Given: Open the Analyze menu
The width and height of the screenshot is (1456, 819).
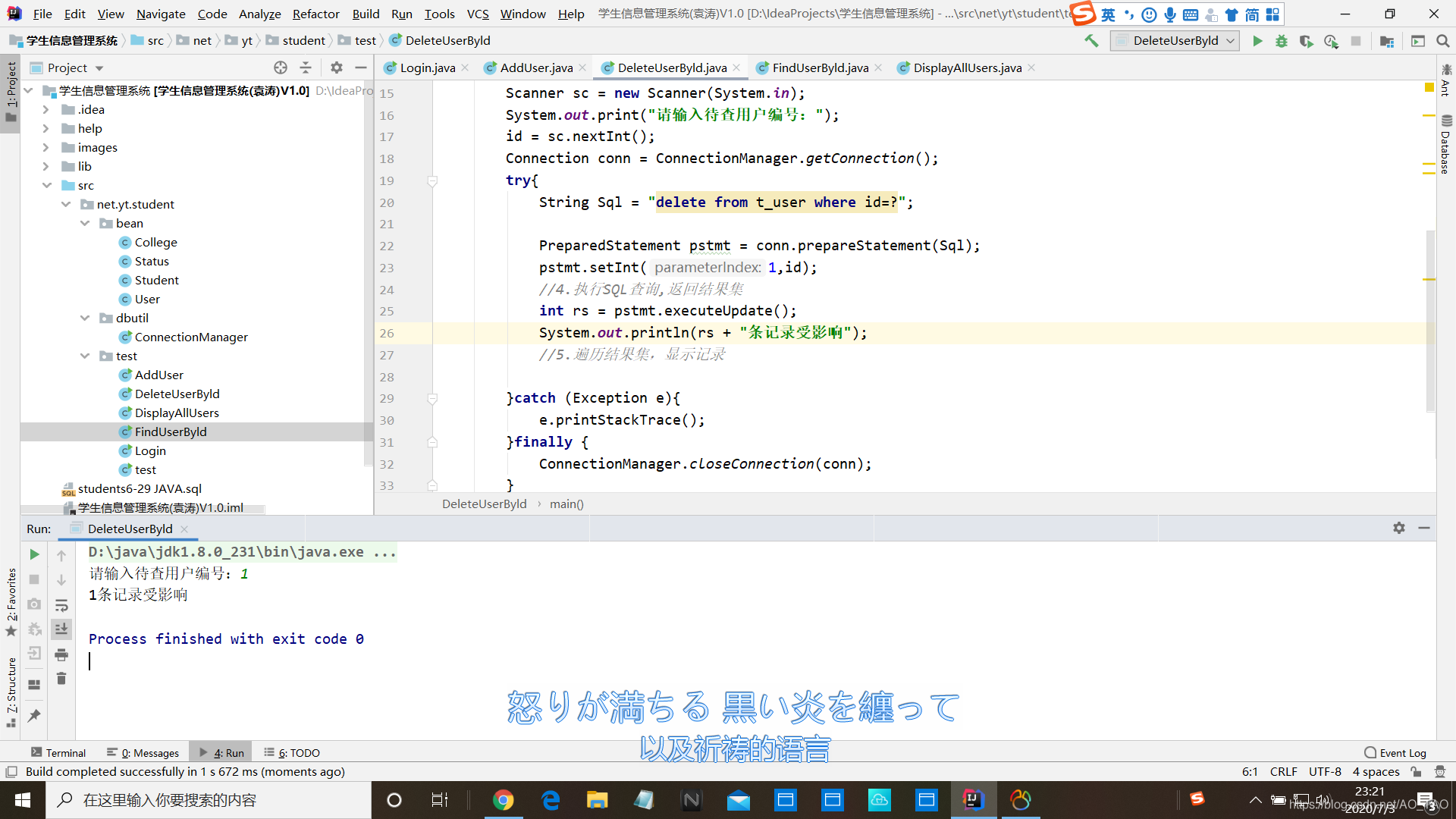Looking at the screenshot, I should pos(259,14).
